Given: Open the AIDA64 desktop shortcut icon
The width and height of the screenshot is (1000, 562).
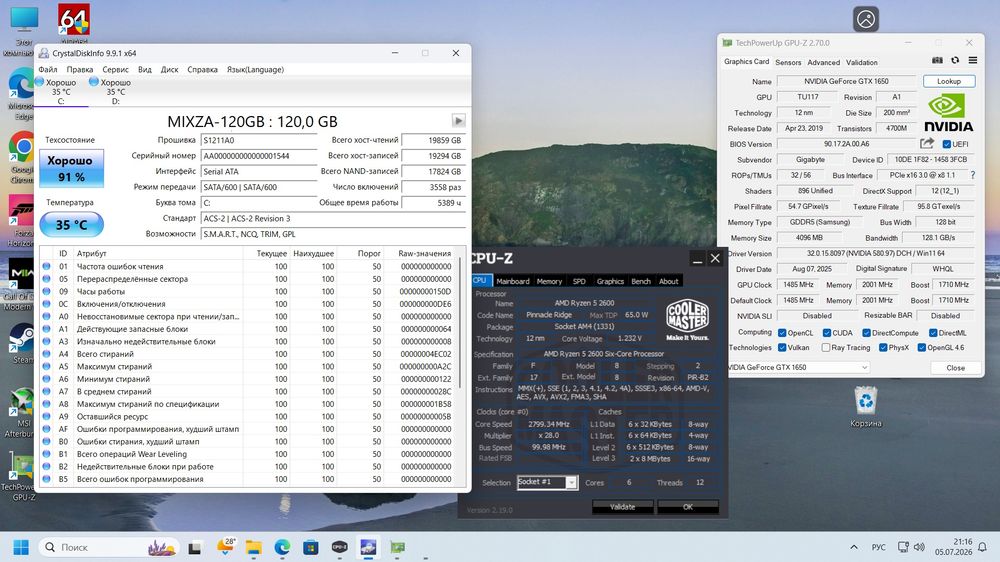Looking at the screenshot, I should [74, 20].
